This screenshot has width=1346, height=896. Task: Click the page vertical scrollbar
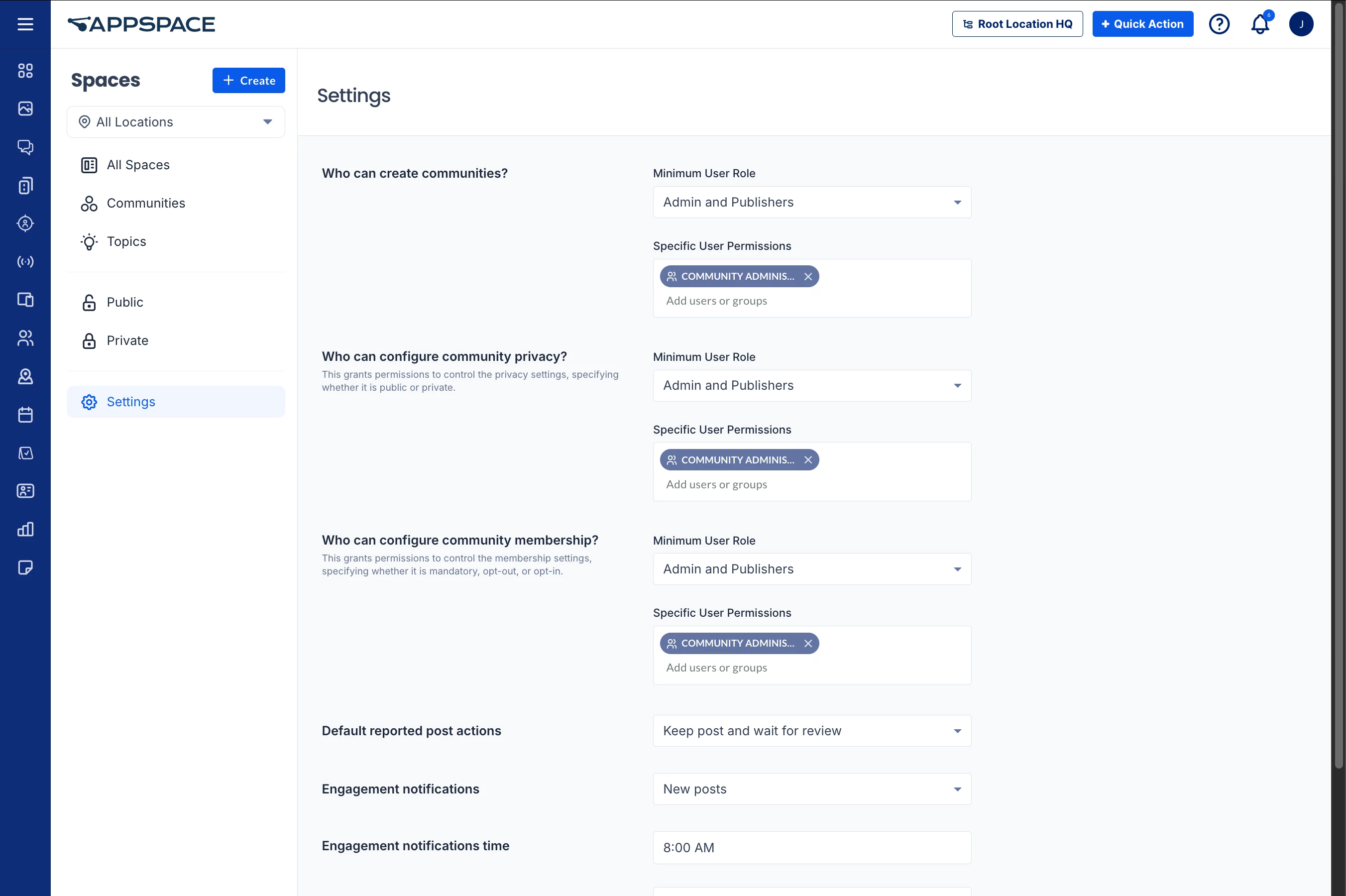(1338, 400)
